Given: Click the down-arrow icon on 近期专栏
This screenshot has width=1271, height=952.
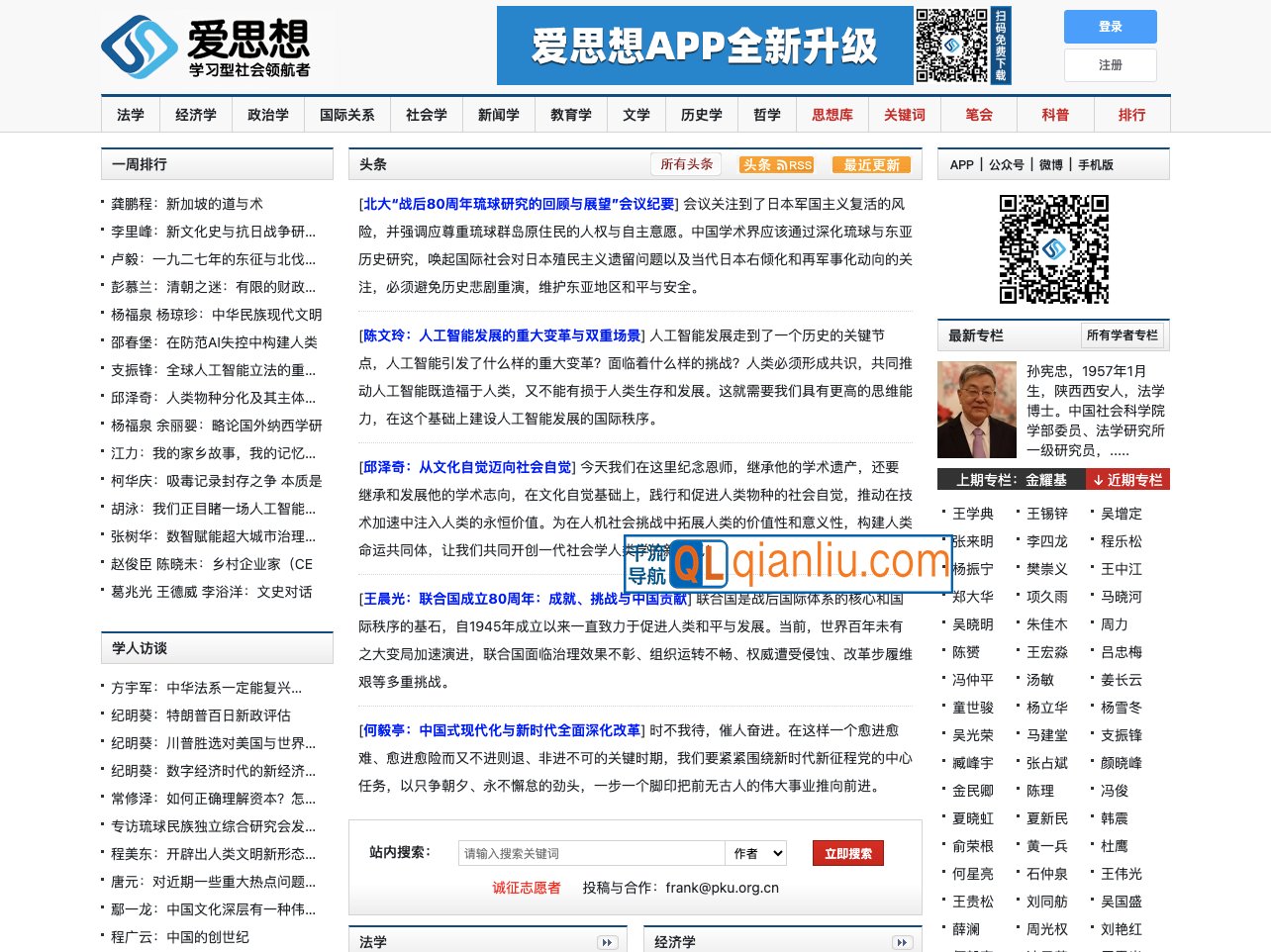Looking at the screenshot, I should coord(1098,479).
